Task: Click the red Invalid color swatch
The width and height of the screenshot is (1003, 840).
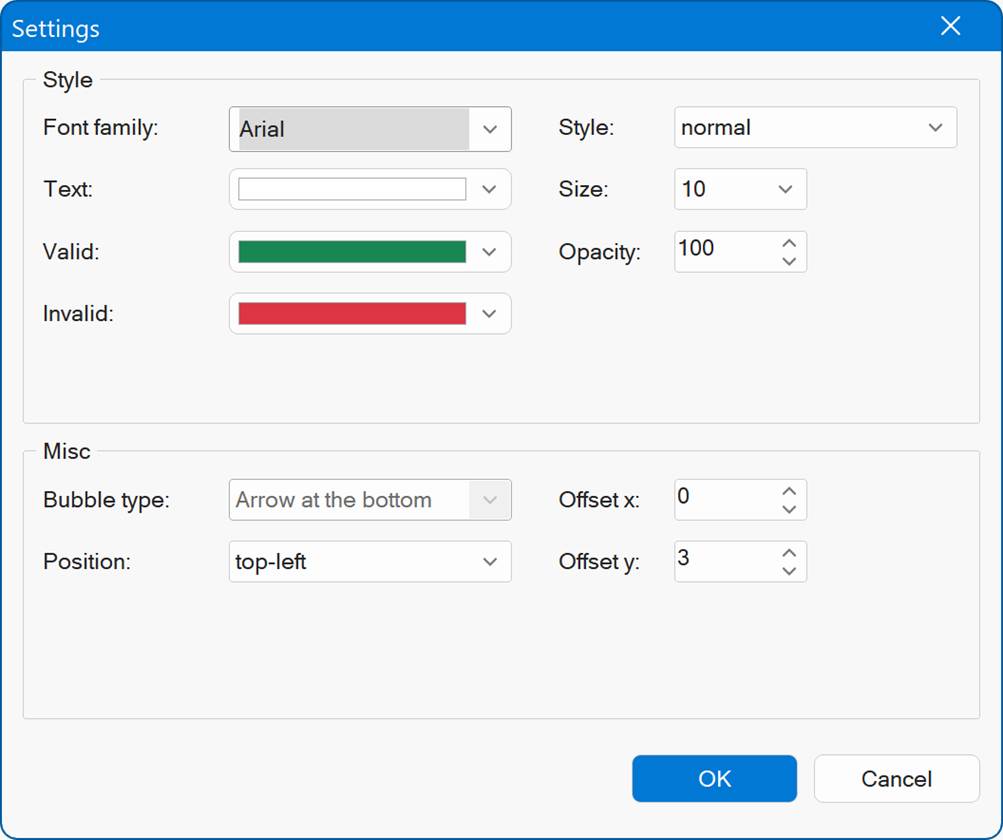Action: click(x=352, y=313)
